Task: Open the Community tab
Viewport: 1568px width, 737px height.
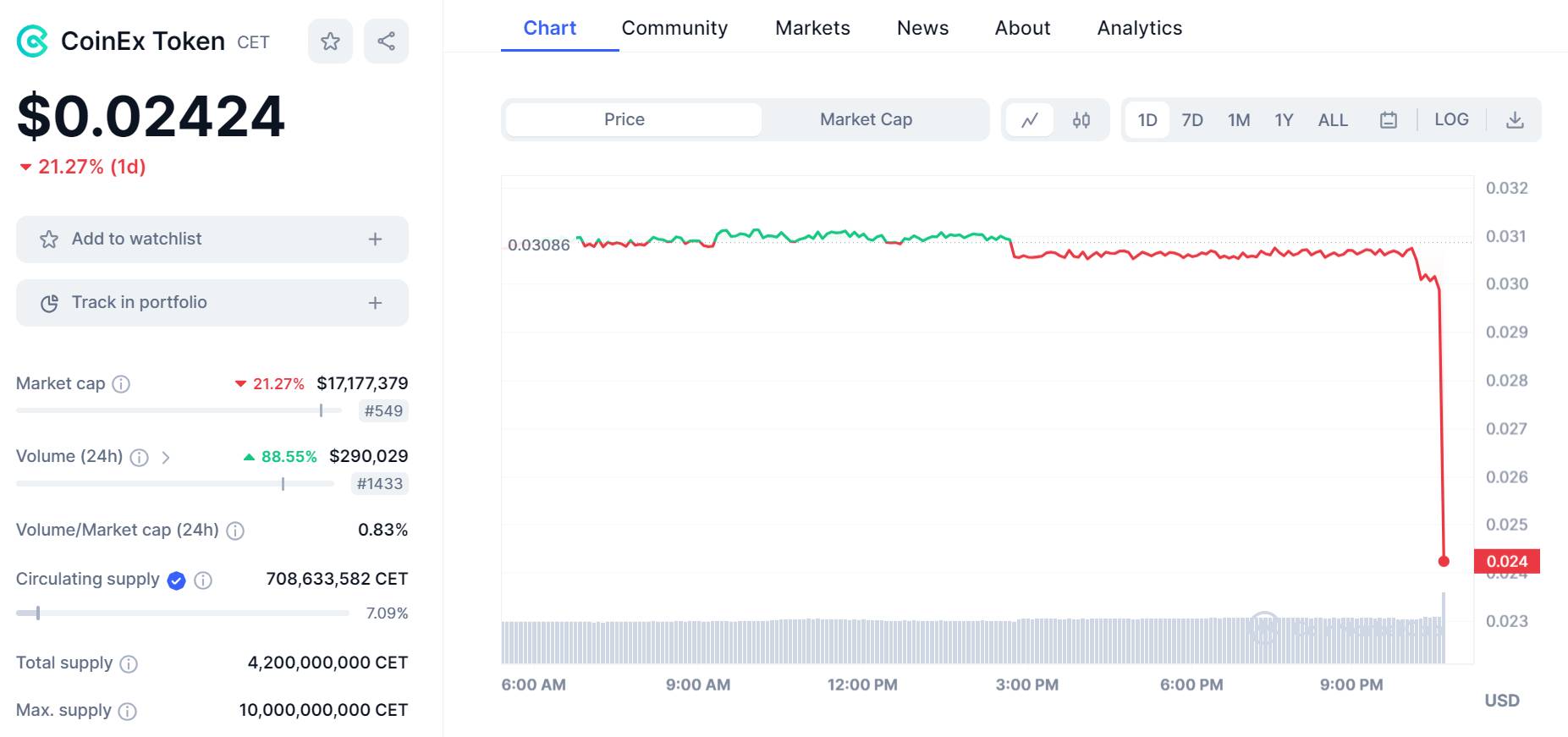Action: point(674,28)
